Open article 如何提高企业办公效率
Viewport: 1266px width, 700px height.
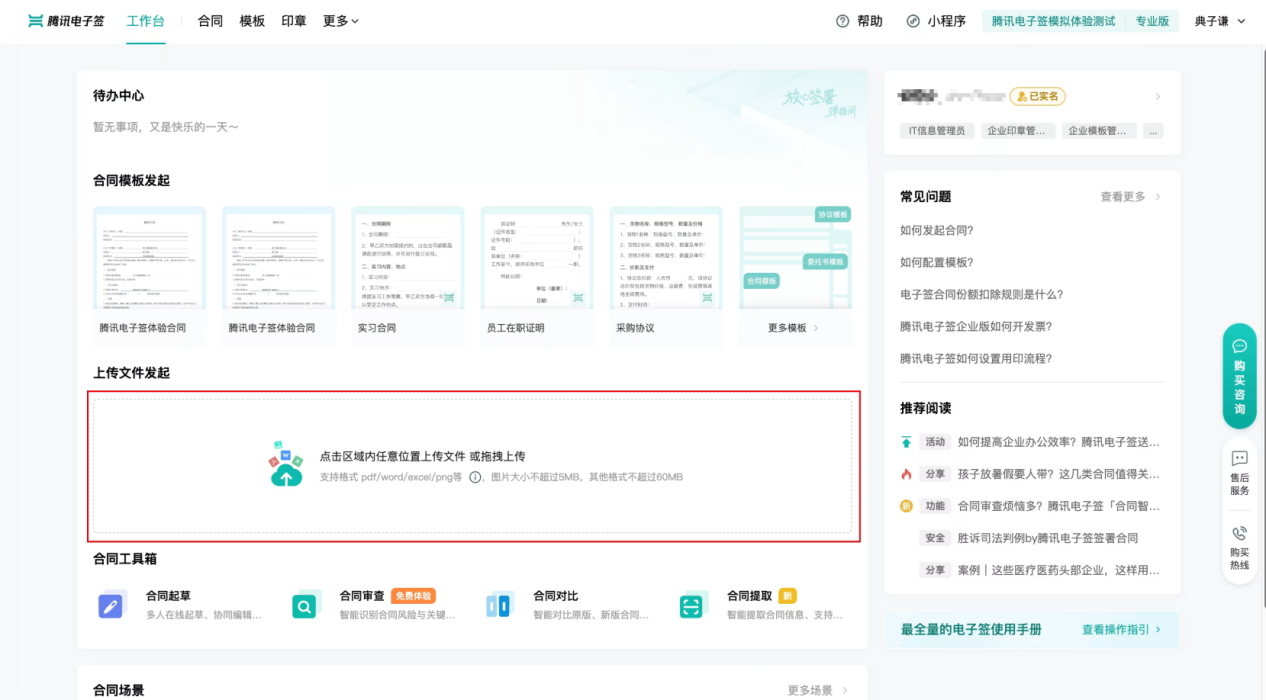1059,442
